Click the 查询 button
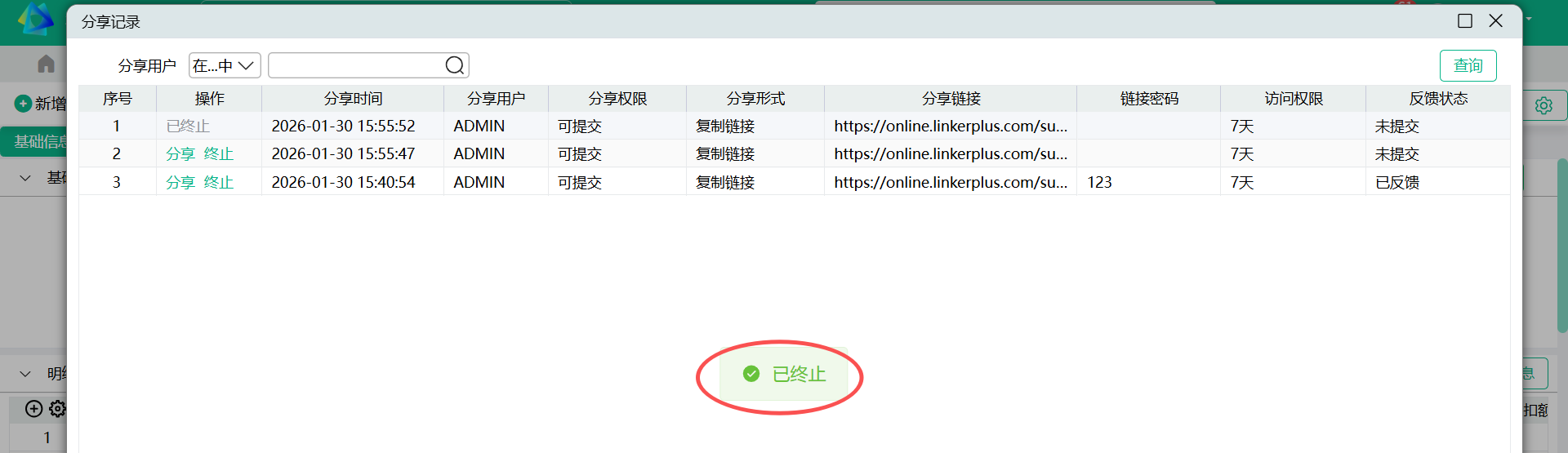This screenshot has width=1568, height=453. click(1468, 65)
